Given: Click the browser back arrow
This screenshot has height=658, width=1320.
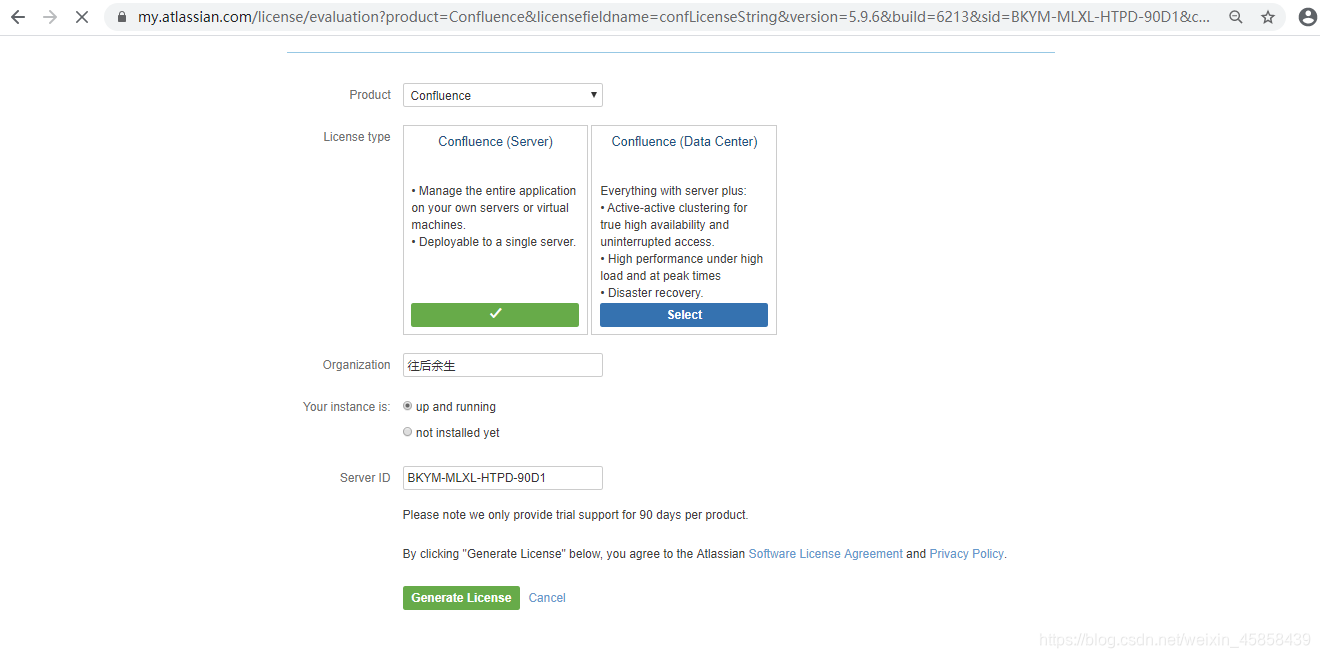Looking at the screenshot, I should tap(17, 17).
